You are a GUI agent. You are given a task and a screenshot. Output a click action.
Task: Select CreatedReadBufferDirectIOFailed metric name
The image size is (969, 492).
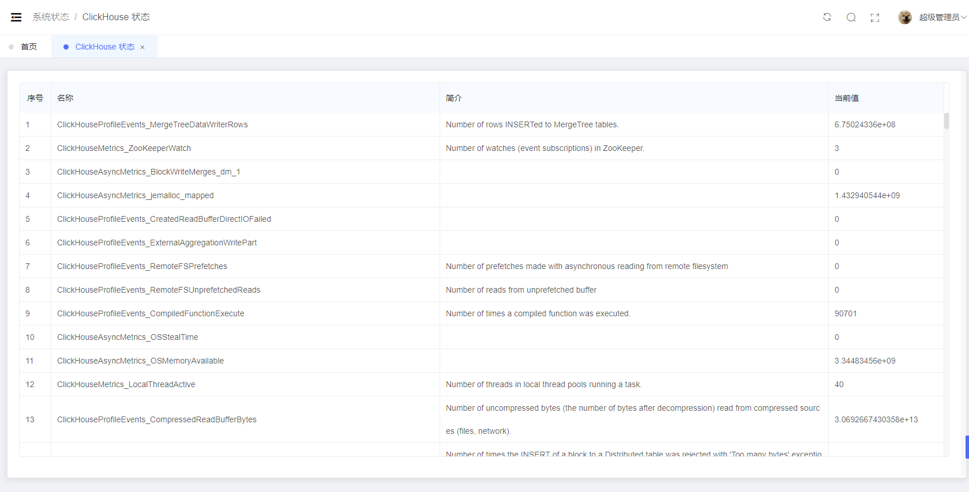164,219
